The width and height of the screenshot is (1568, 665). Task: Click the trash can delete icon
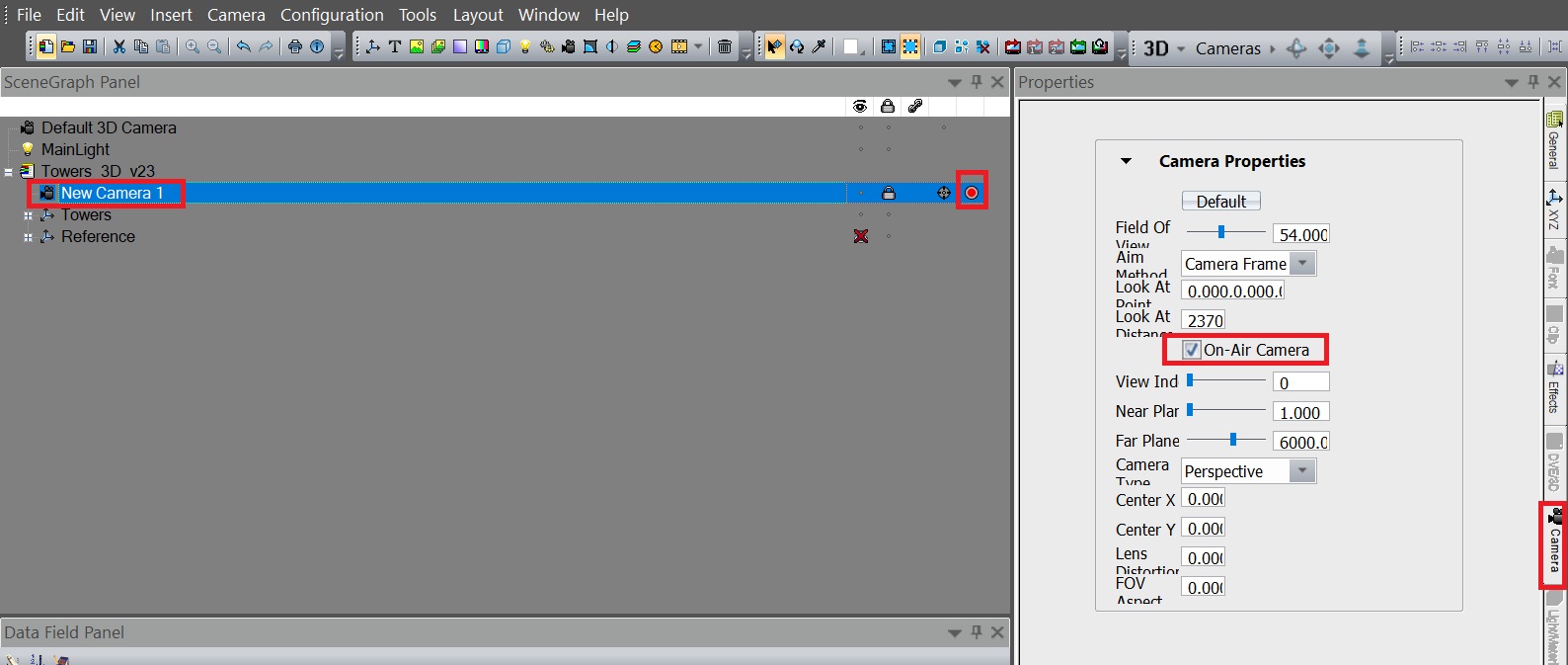pos(725,46)
